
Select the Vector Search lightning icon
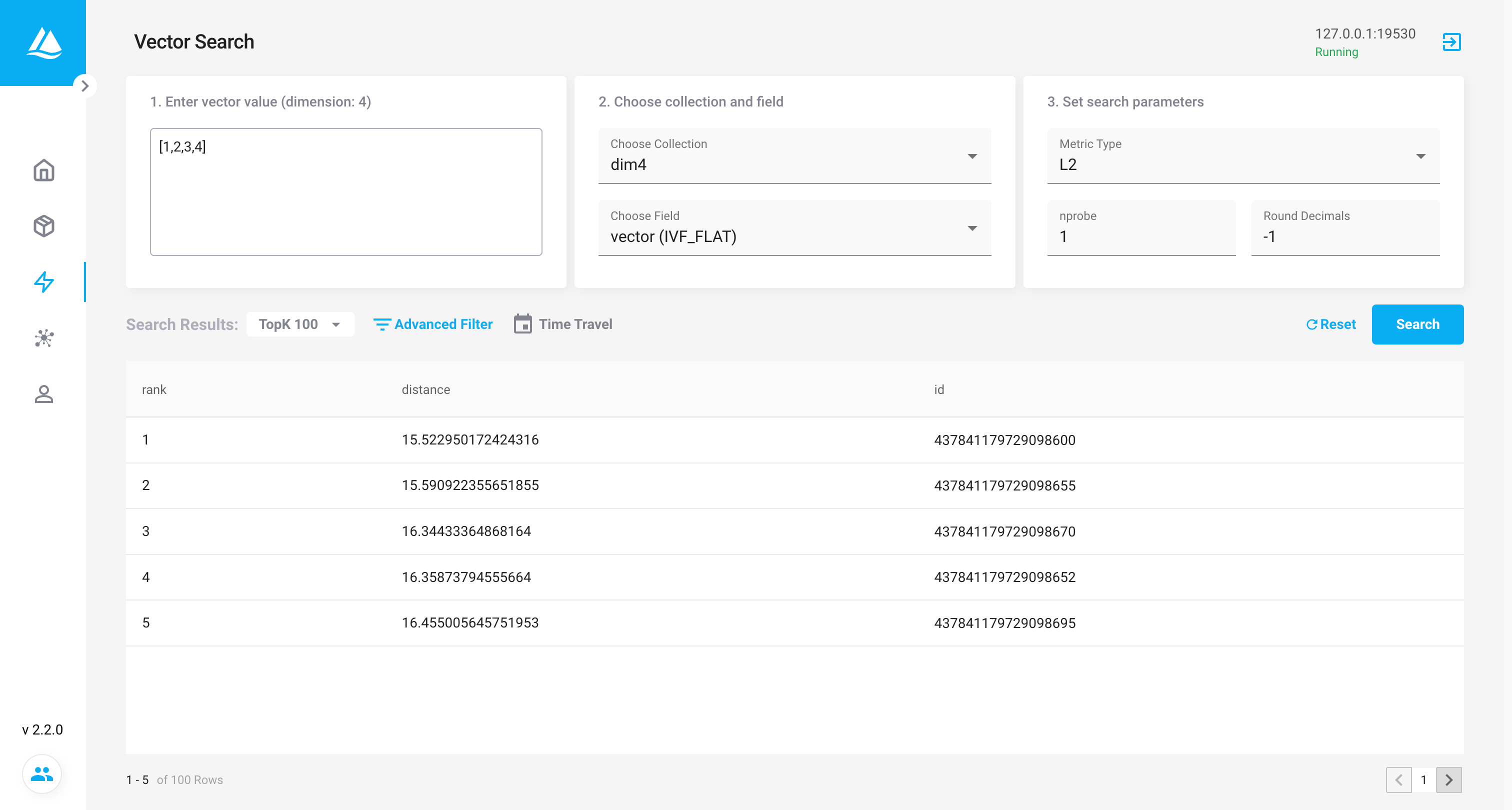(x=43, y=281)
